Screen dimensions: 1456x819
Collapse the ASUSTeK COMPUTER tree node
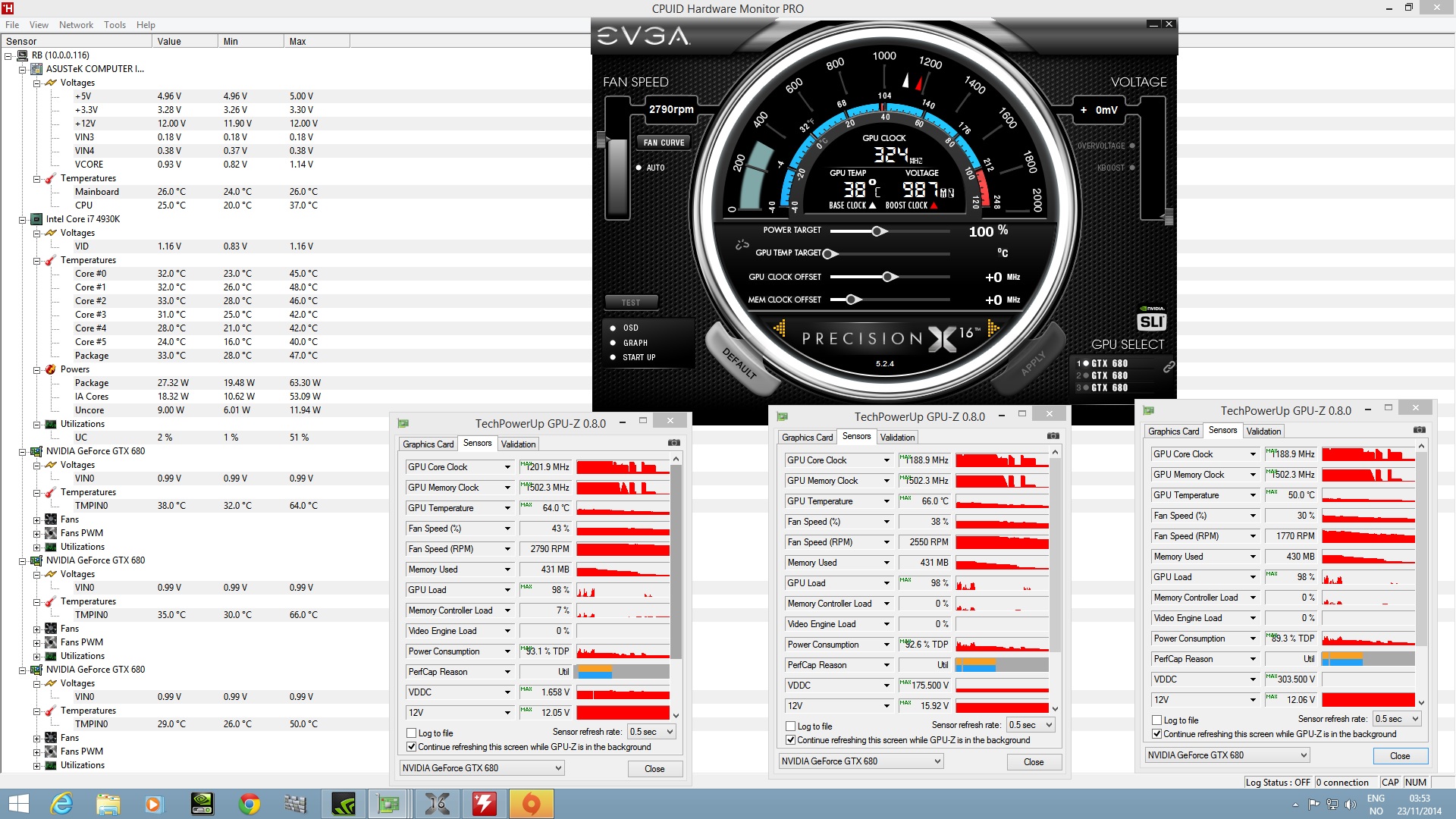pyautogui.click(x=23, y=70)
